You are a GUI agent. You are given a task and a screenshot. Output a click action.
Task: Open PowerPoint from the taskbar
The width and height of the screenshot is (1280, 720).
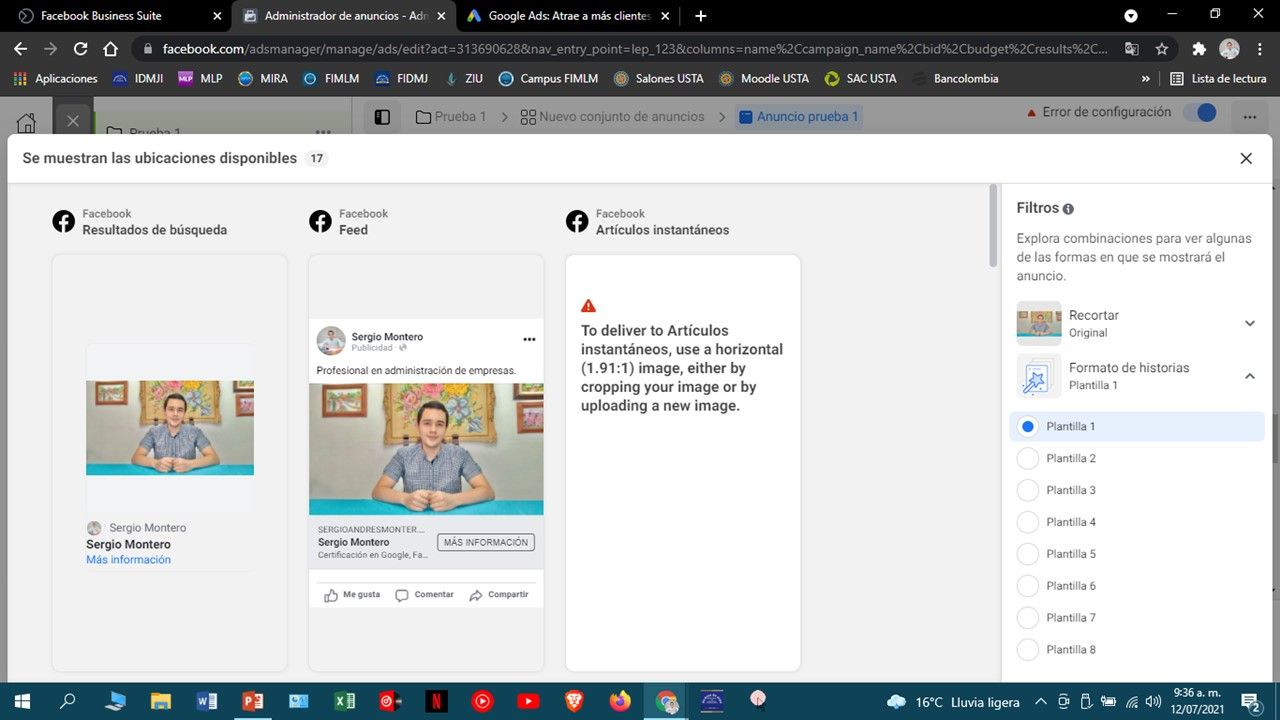click(x=252, y=701)
